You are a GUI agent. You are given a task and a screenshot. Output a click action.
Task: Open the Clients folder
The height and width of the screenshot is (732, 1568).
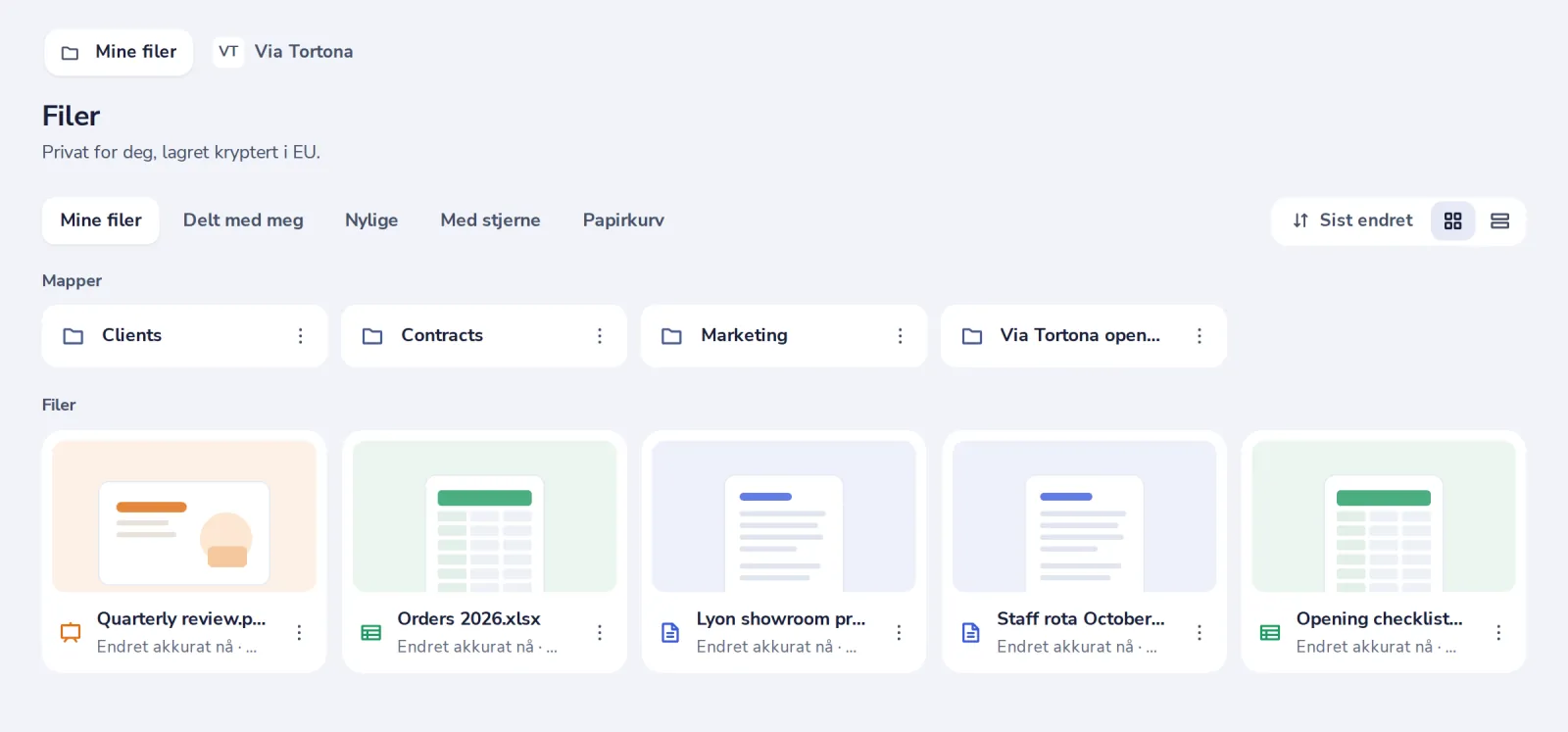click(x=184, y=336)
